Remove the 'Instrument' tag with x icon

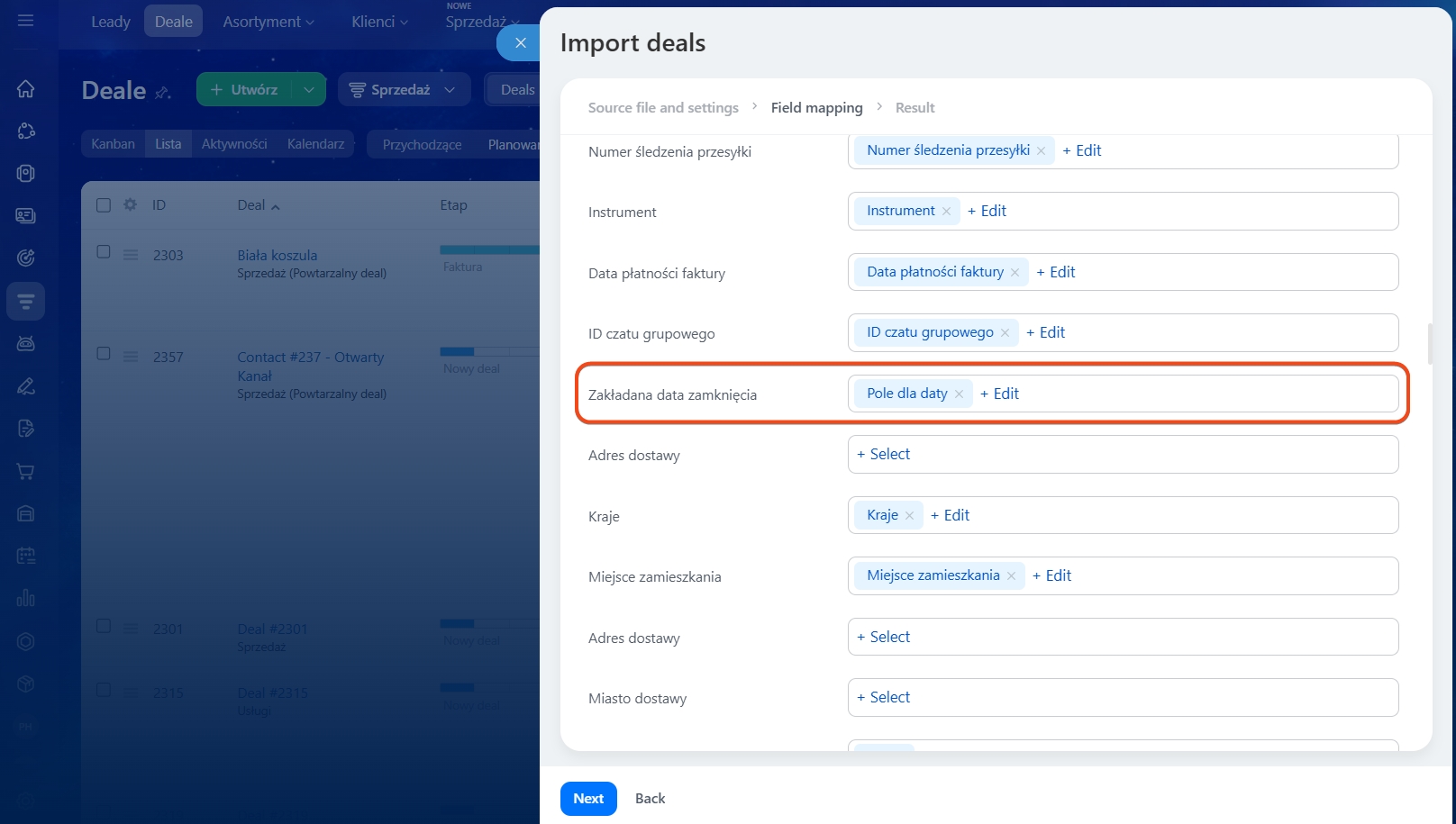pos(946,212)
